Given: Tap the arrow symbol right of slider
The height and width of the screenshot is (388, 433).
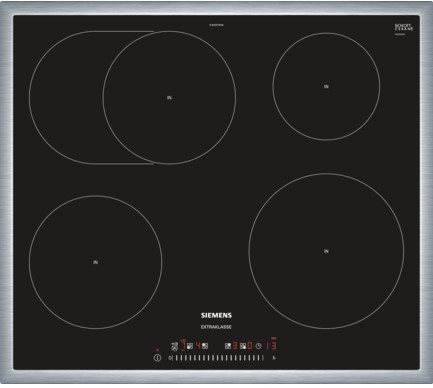Looking at the screenshot, I should coord(274,358).
